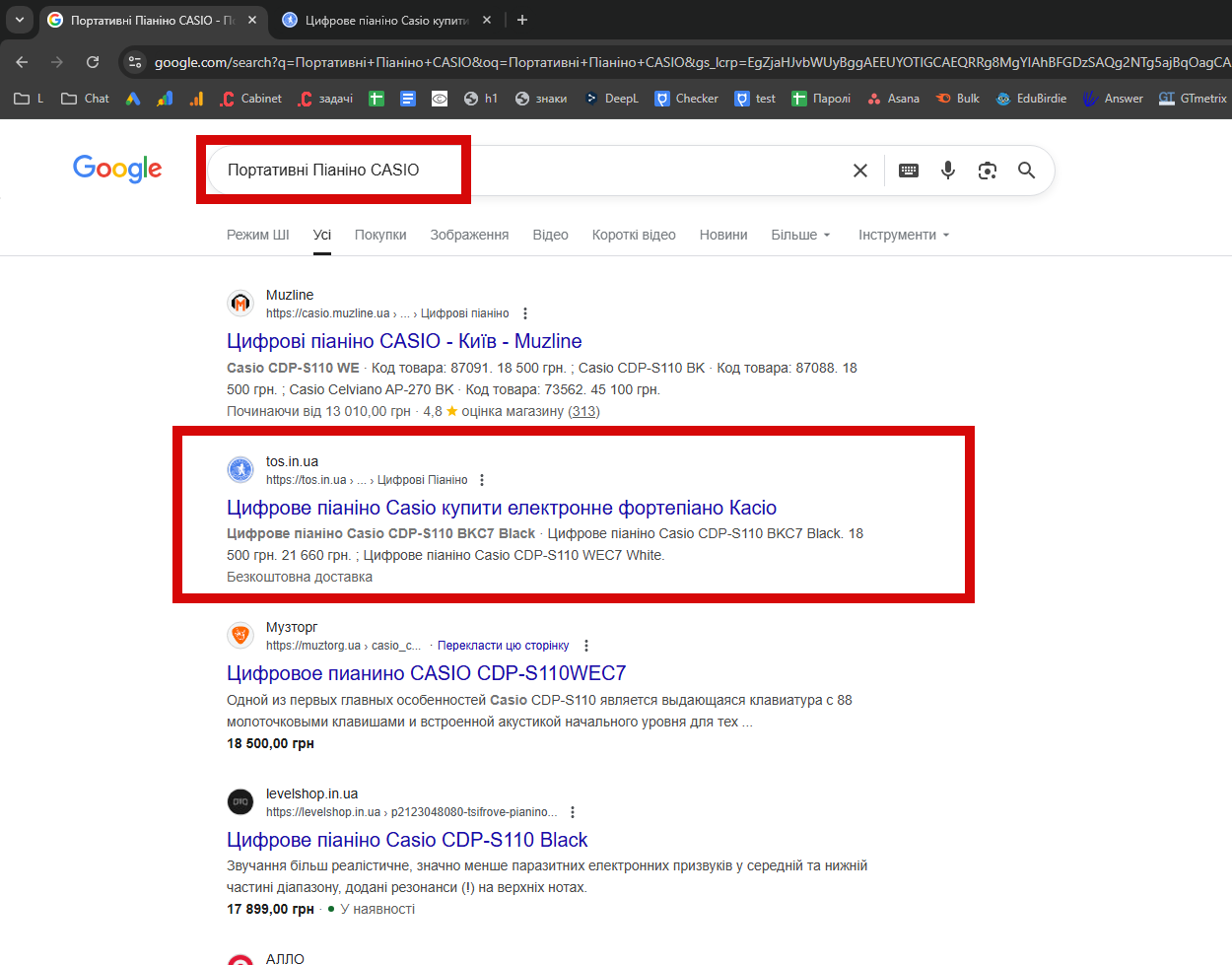The width and height of the screenshot is (1232, 965).
Task: Open the Паролі bookmark
Action: click(x=821, y=99)
